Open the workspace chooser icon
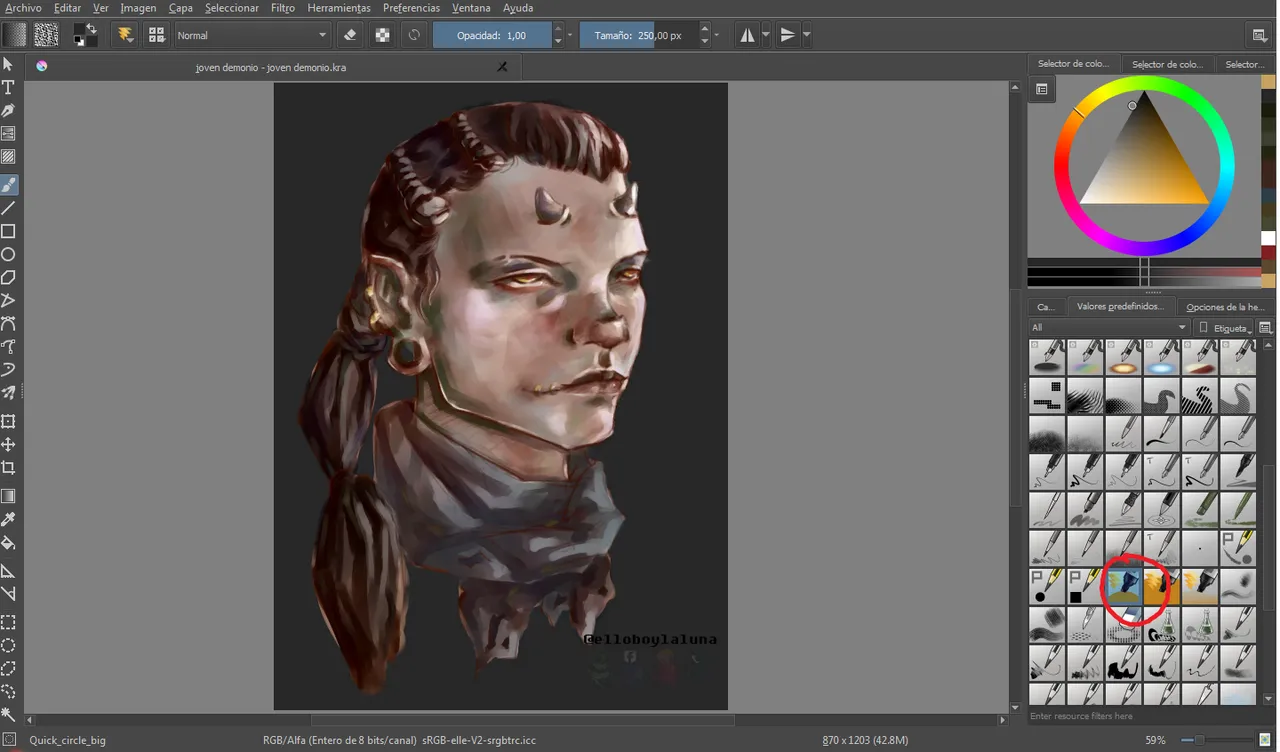This screenshot has width=1280, height=752. (x=1260, y=35)
